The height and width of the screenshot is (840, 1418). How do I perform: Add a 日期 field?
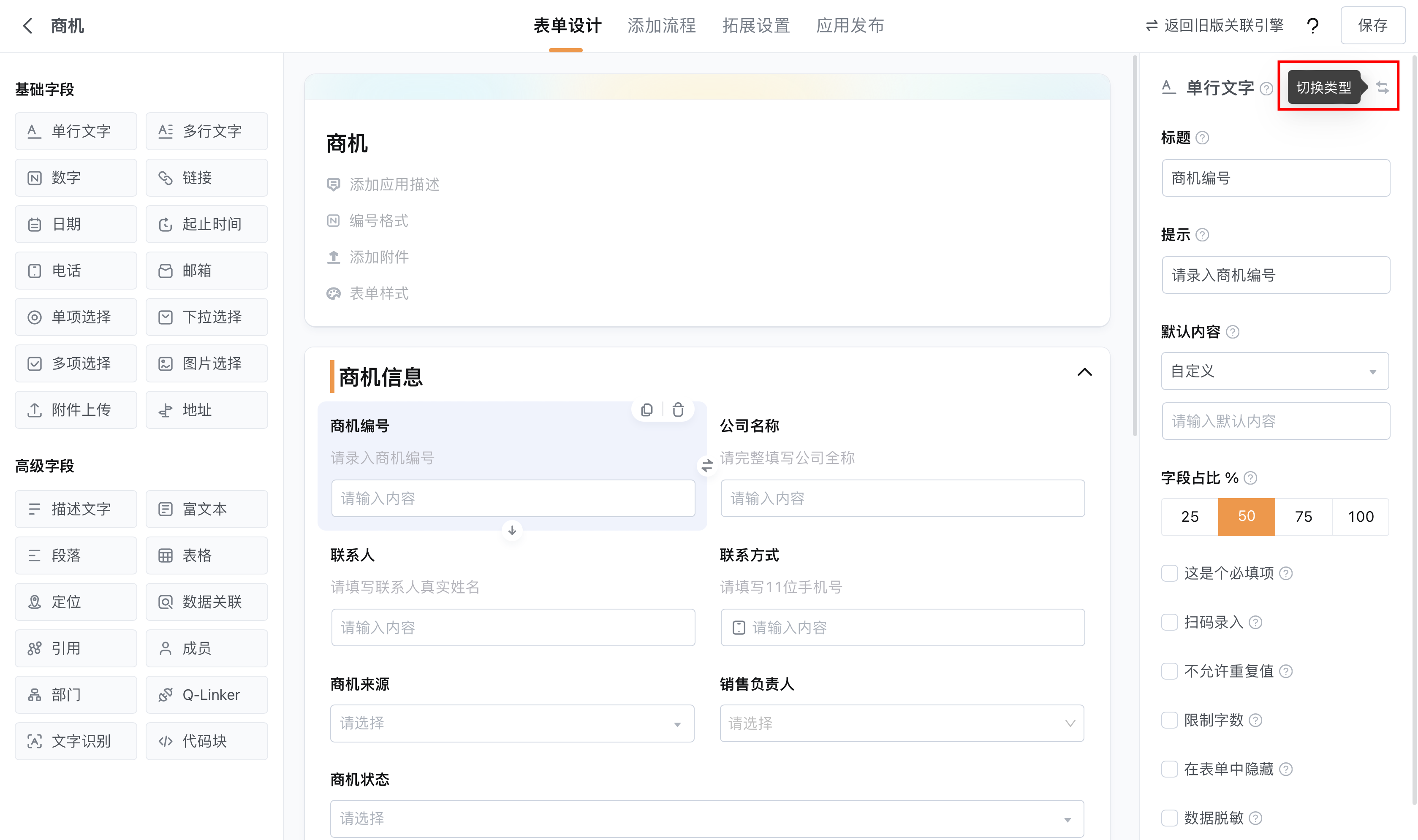(x=76, y=224)
